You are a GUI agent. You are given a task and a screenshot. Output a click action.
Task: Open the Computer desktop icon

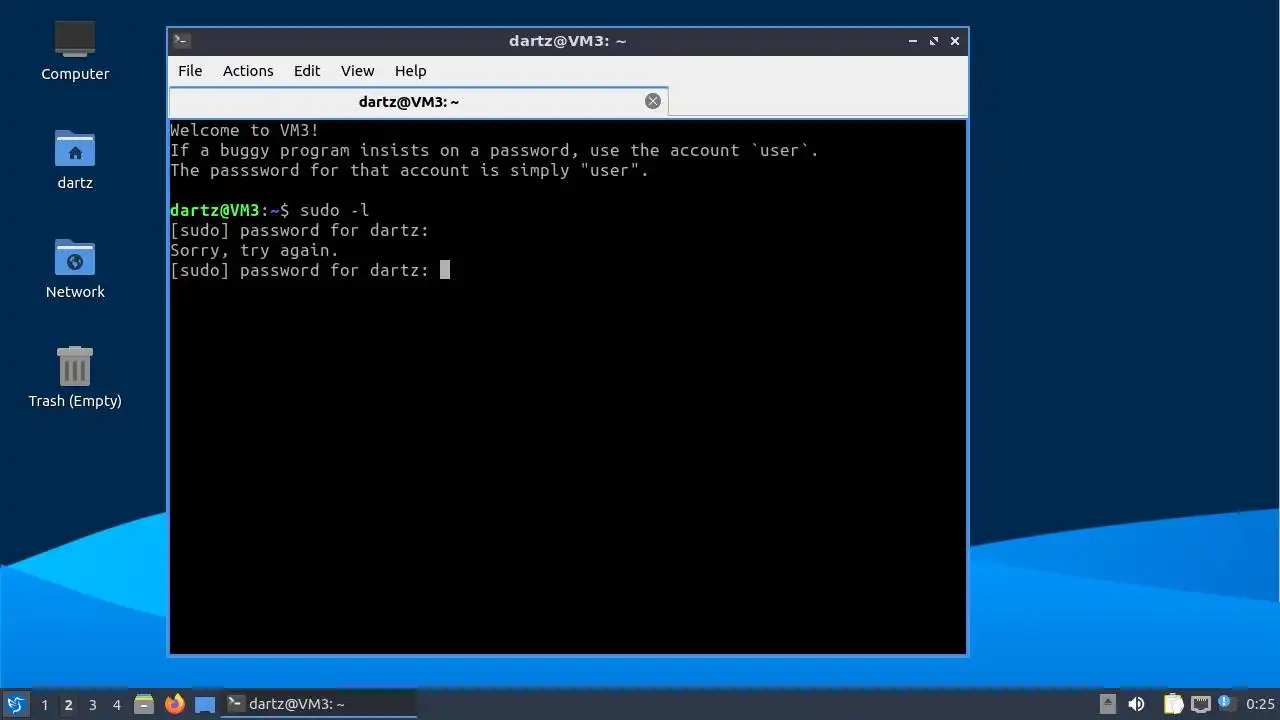75,50
